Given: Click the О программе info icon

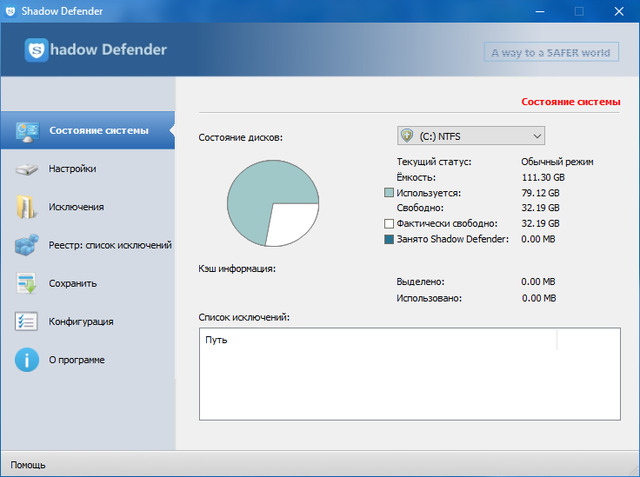Looking at the screenshot, I should (x=26, y=359).
